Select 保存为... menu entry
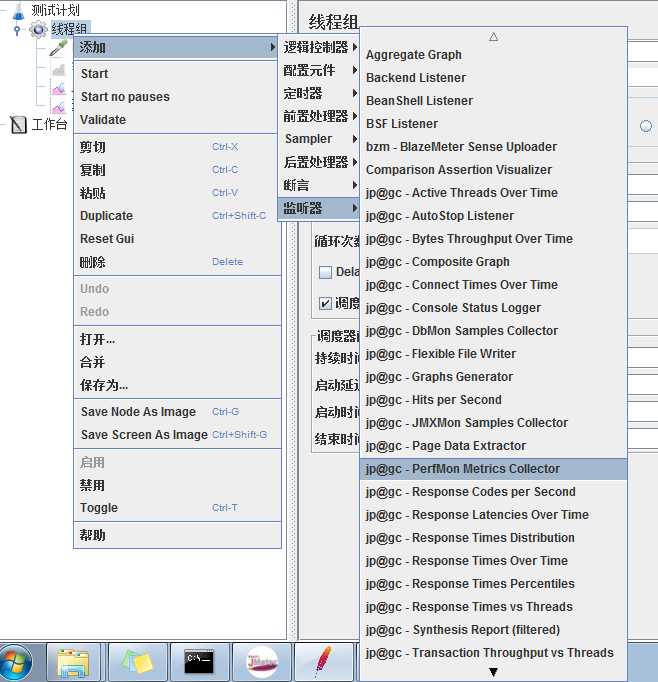The image size is (658, 682). (177, 385)
